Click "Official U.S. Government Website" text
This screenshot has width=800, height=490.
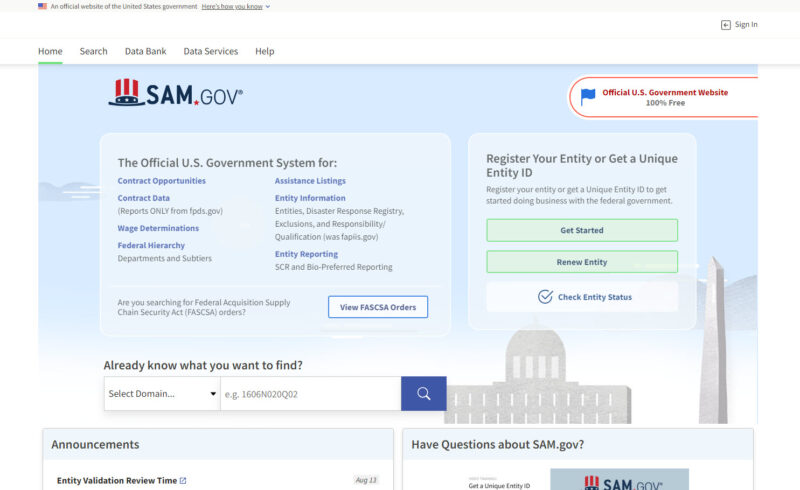tap(665, 92)
